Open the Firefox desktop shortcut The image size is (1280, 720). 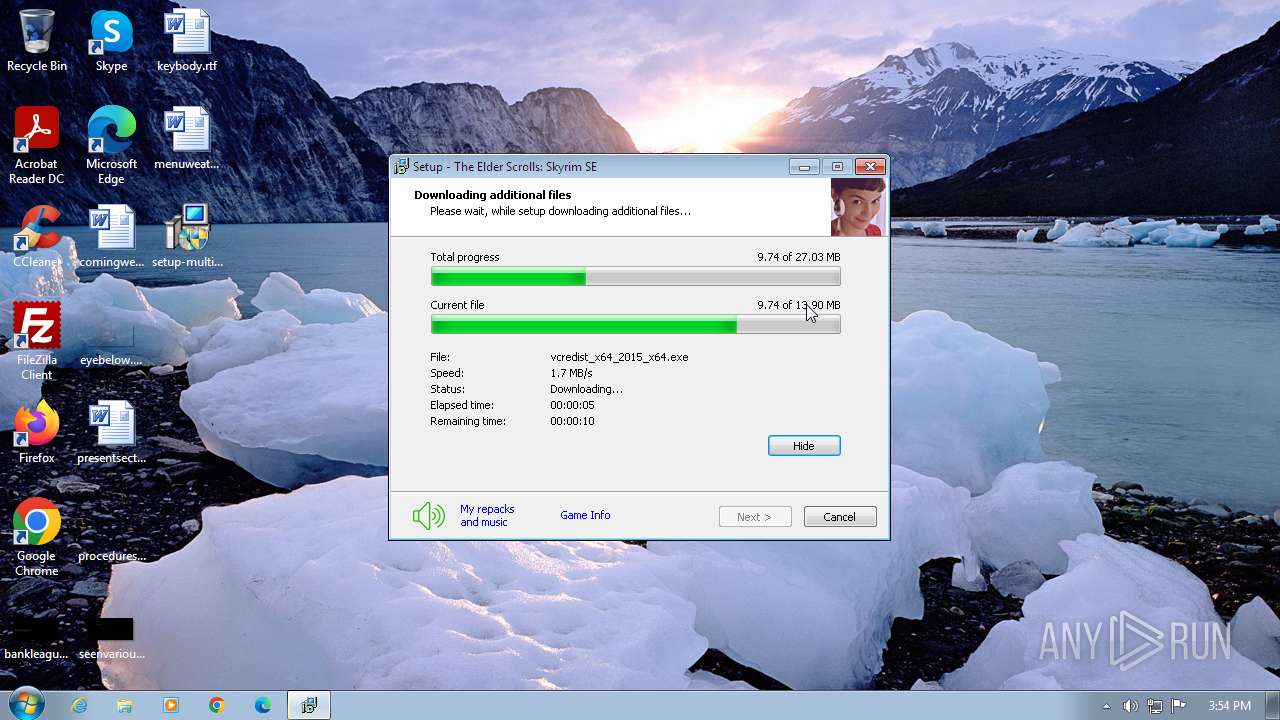37,433
